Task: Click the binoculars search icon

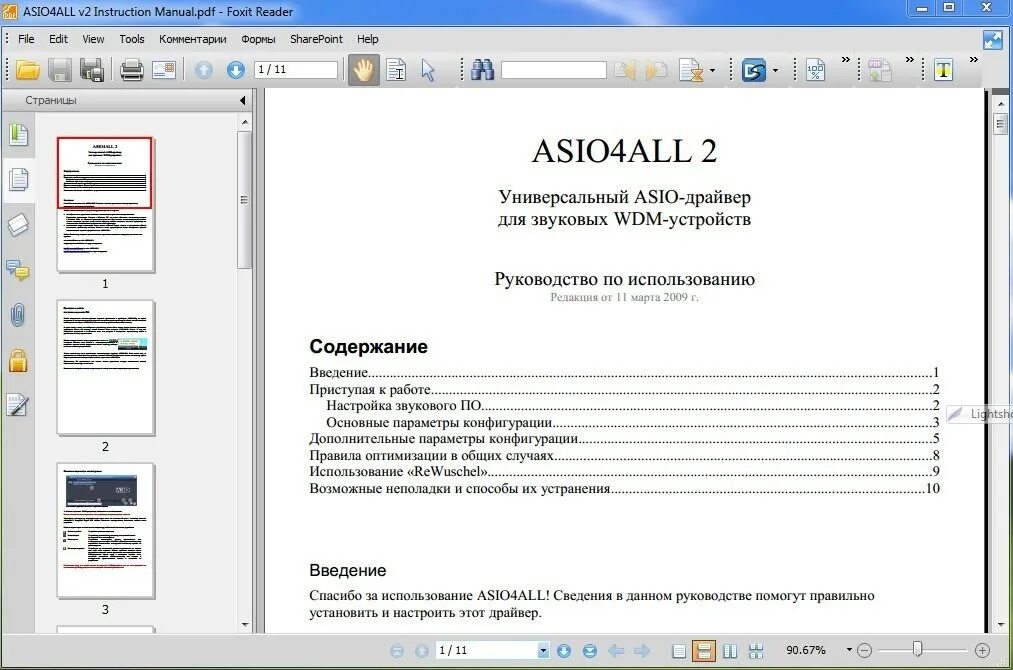Action: 482,69
